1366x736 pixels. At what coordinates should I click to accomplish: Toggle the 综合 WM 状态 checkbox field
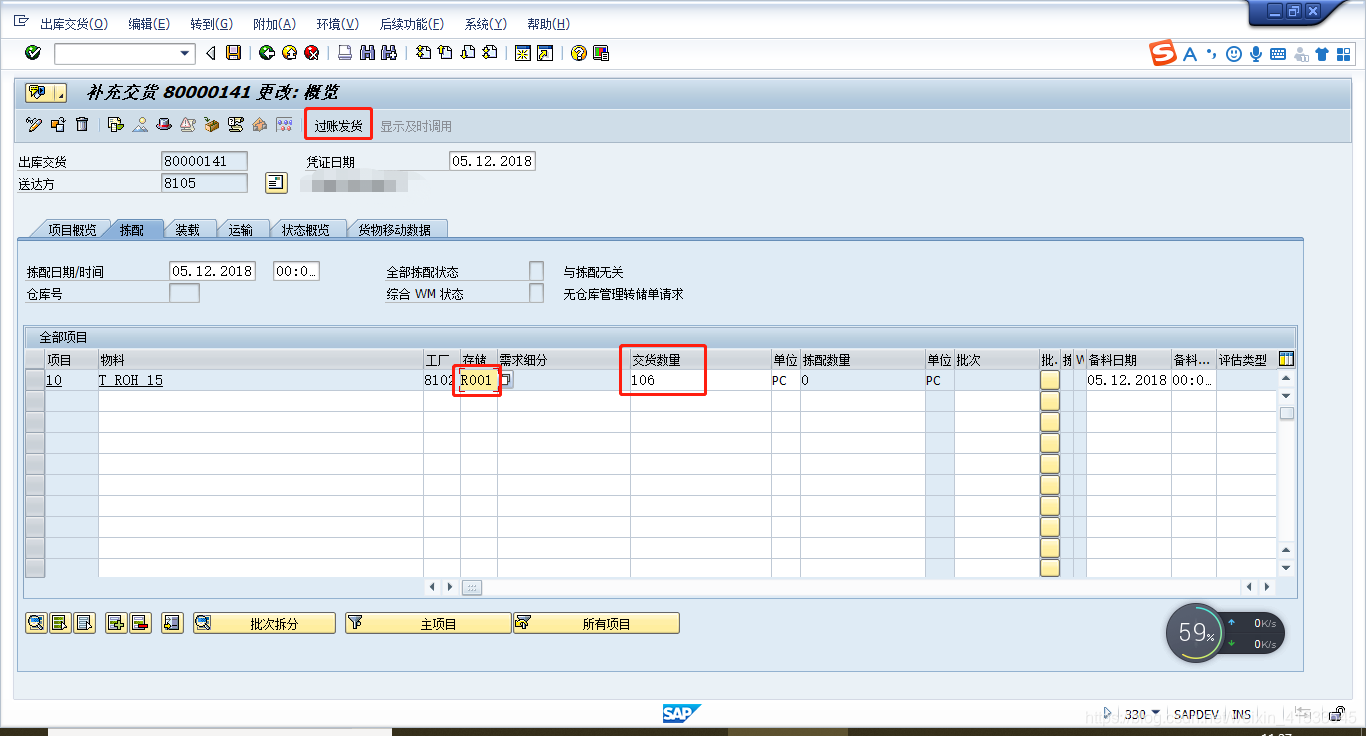point(537,293)
